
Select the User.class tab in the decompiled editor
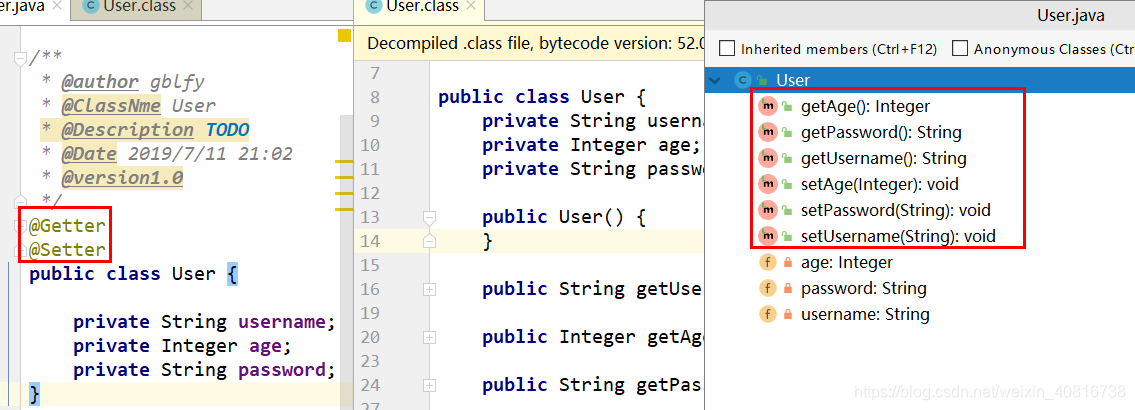pyautogui.click(x=421, y=7)
